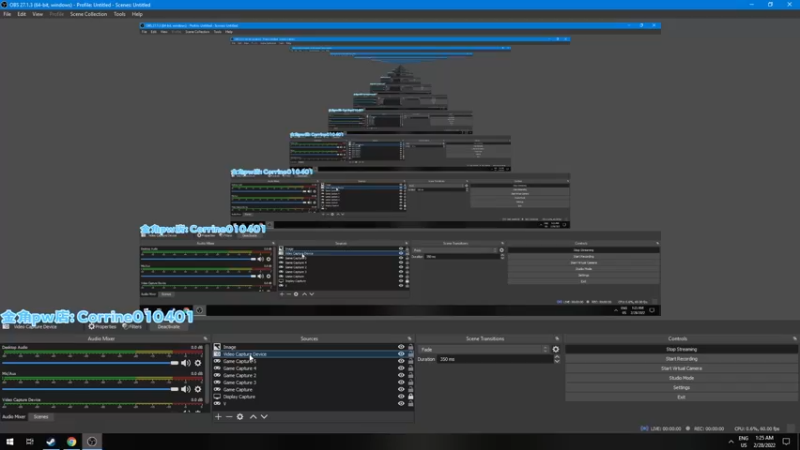The image size is (800, 450).
Task: Click OBS icon on taskbar
Action: (x=92, y=442)
